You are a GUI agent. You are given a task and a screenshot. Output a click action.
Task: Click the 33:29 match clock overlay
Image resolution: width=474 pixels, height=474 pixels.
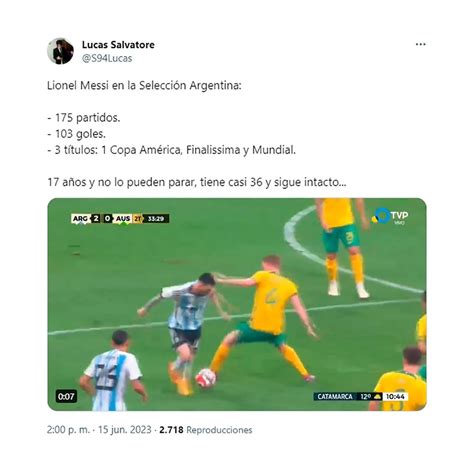(x=156, y=219)
